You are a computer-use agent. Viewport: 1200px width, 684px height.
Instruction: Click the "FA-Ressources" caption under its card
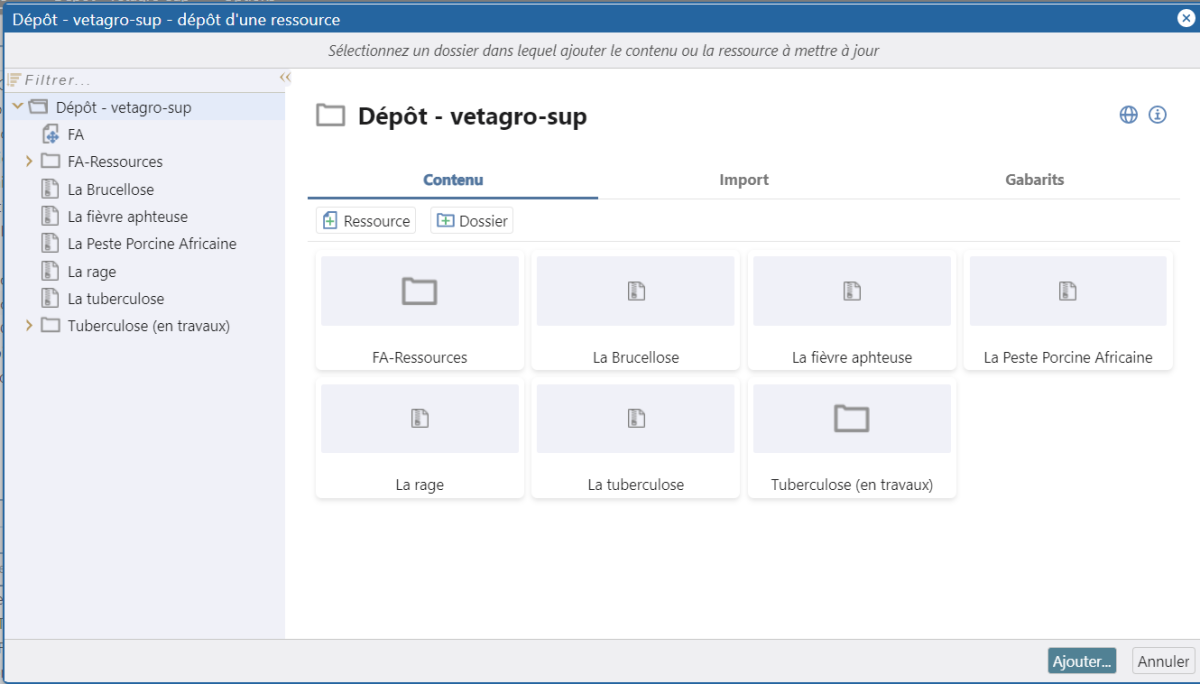420,357
